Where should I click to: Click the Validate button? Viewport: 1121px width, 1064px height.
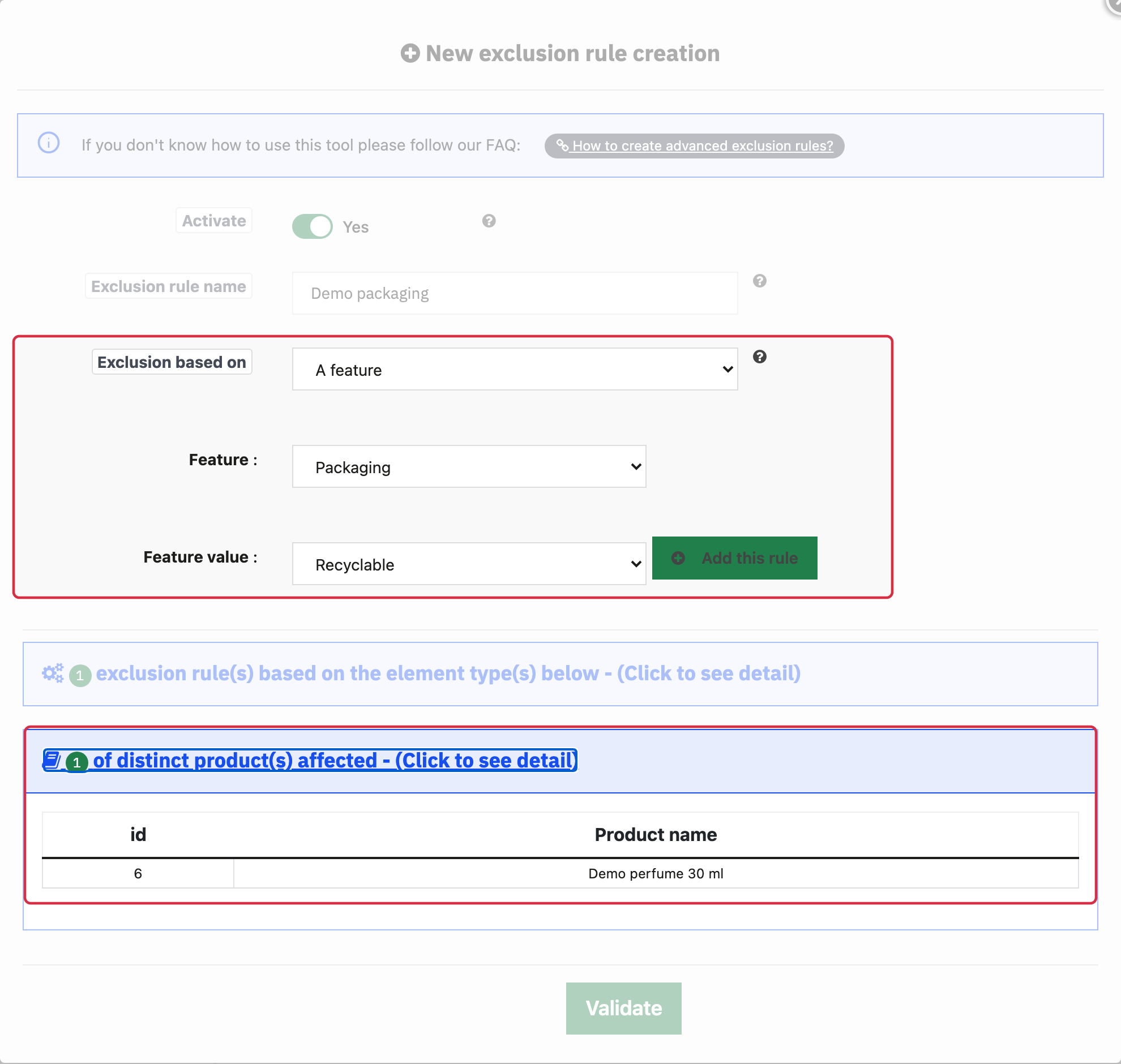click(x=623, y=1009)
